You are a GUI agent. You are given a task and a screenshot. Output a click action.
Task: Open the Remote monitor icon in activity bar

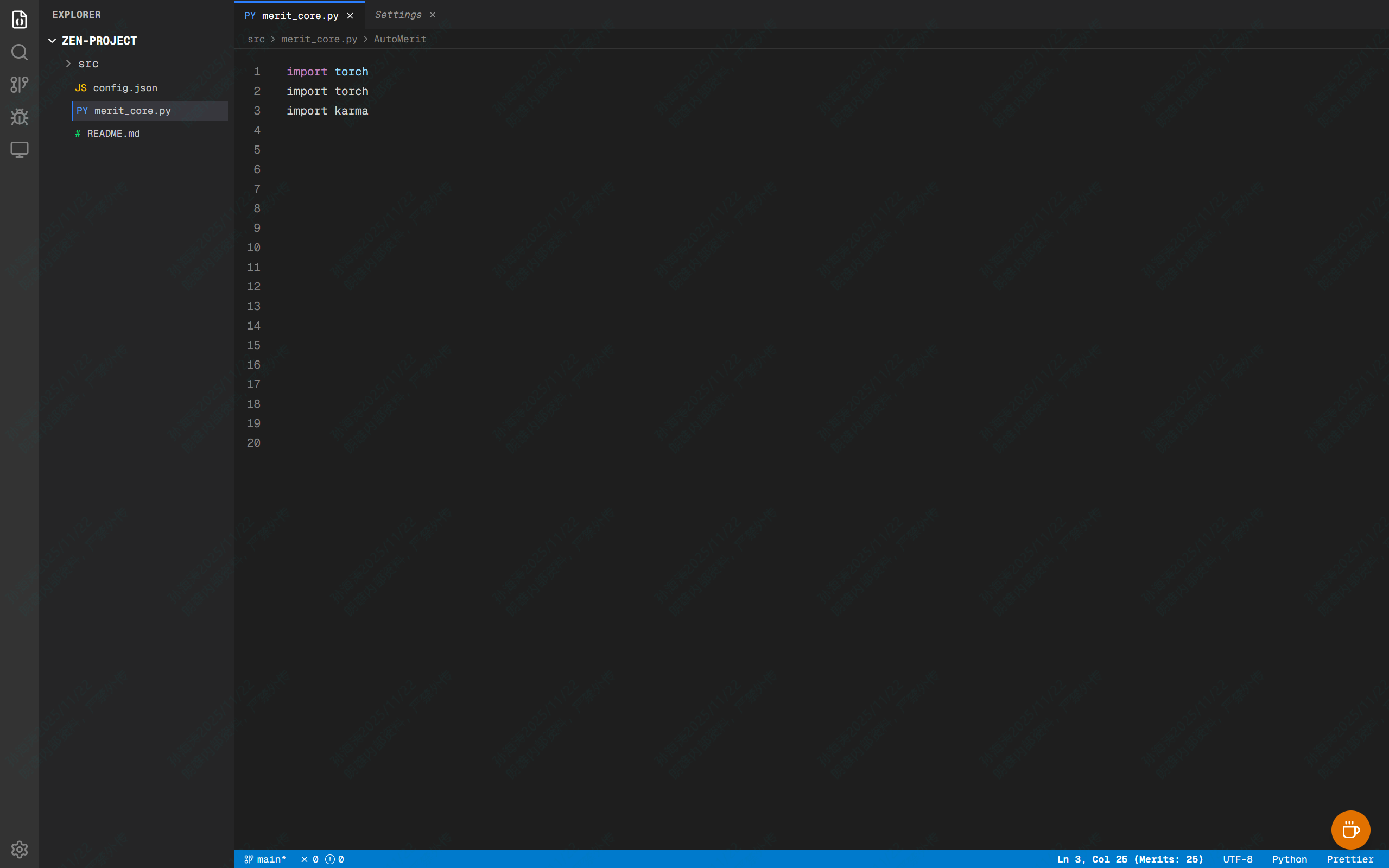(20, 150)
